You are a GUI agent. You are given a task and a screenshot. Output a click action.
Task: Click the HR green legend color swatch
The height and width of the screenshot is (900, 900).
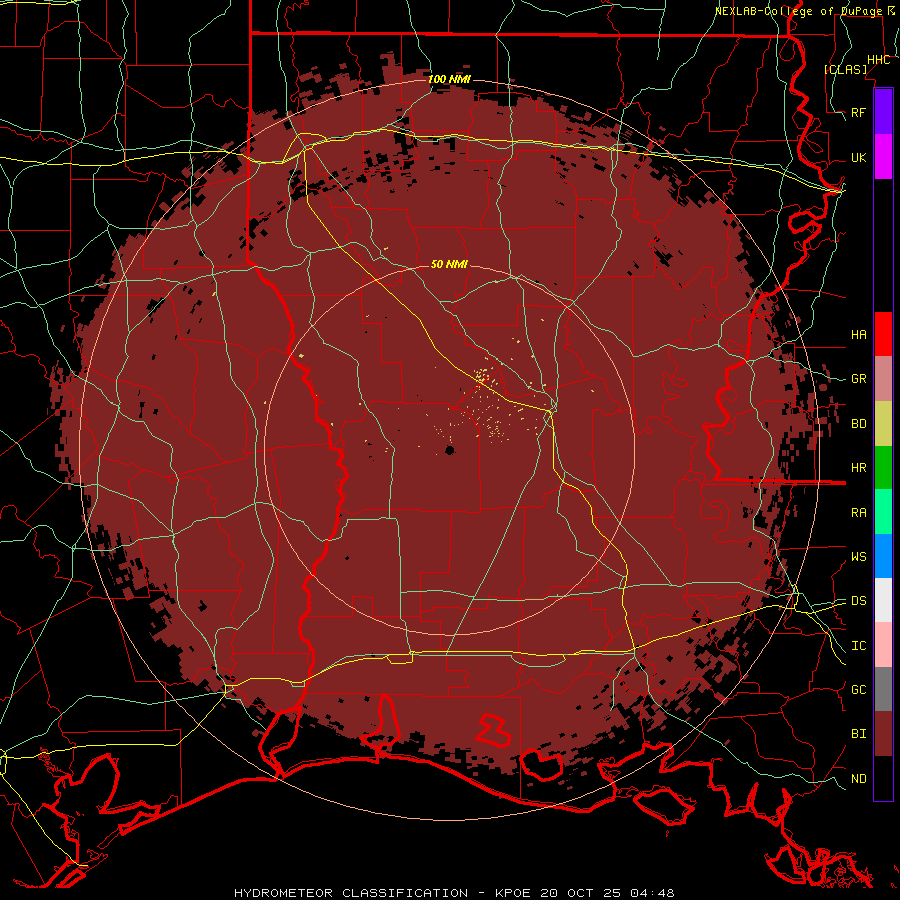click(883, 468)
